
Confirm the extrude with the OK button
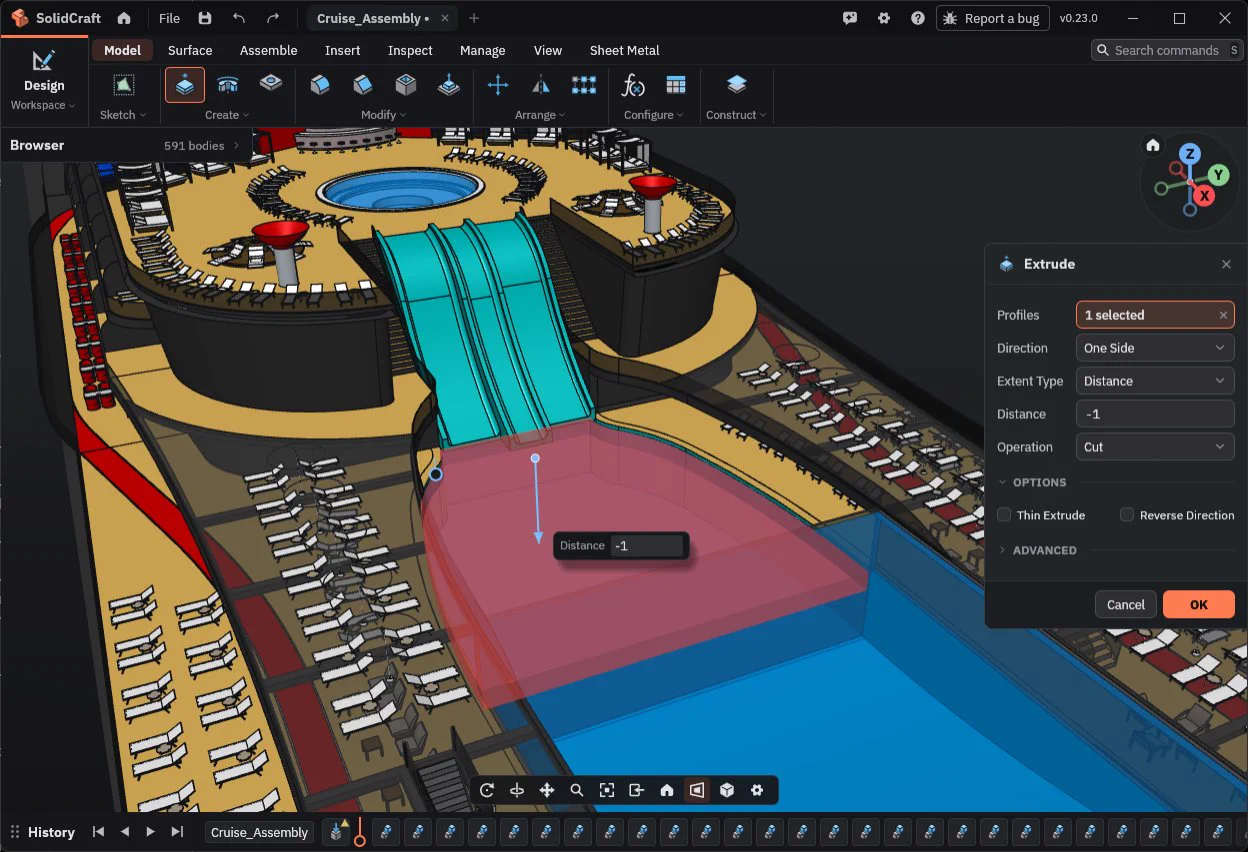click(1199, 604)
